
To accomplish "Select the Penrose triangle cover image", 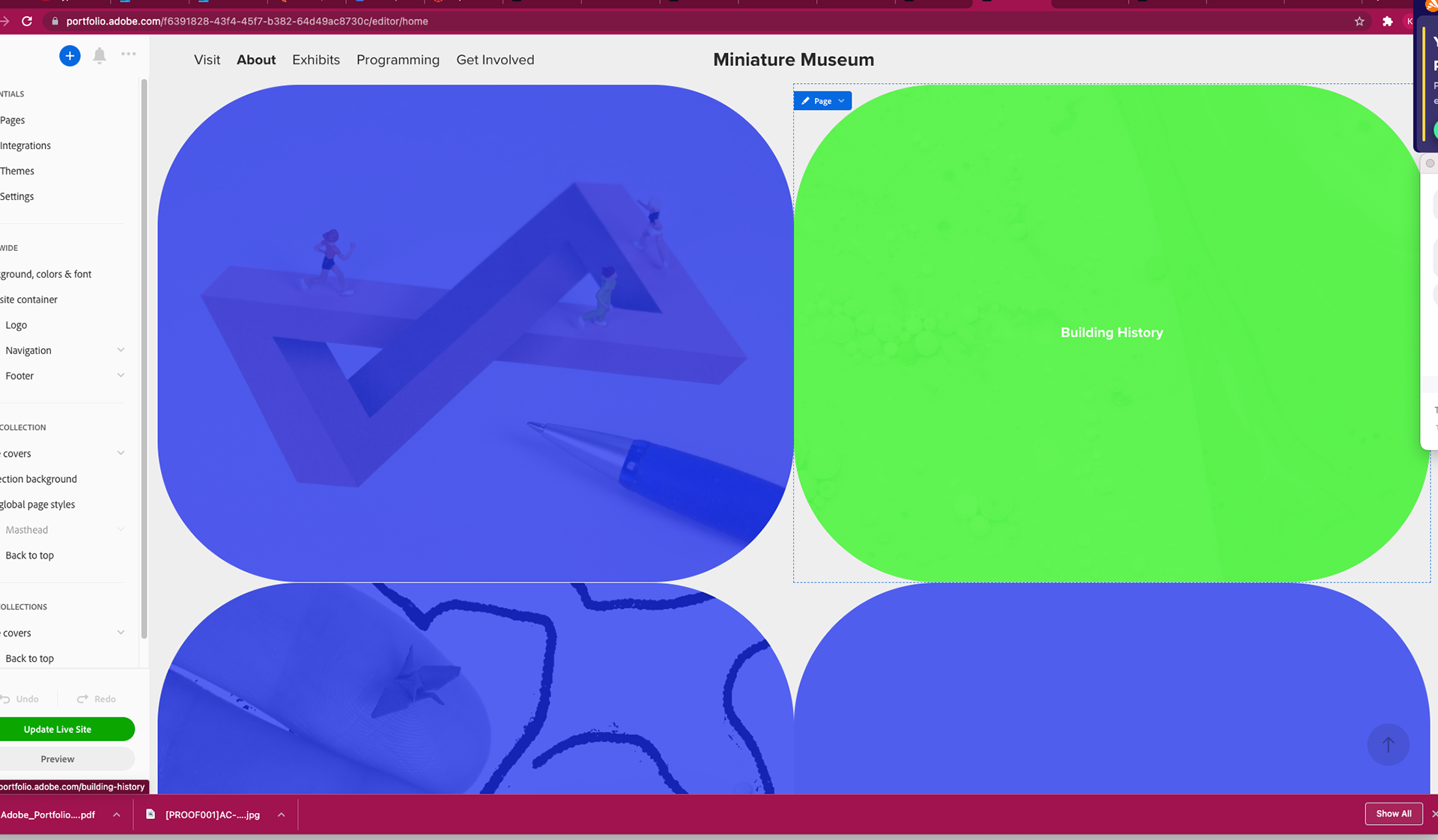I will point(475,333).
